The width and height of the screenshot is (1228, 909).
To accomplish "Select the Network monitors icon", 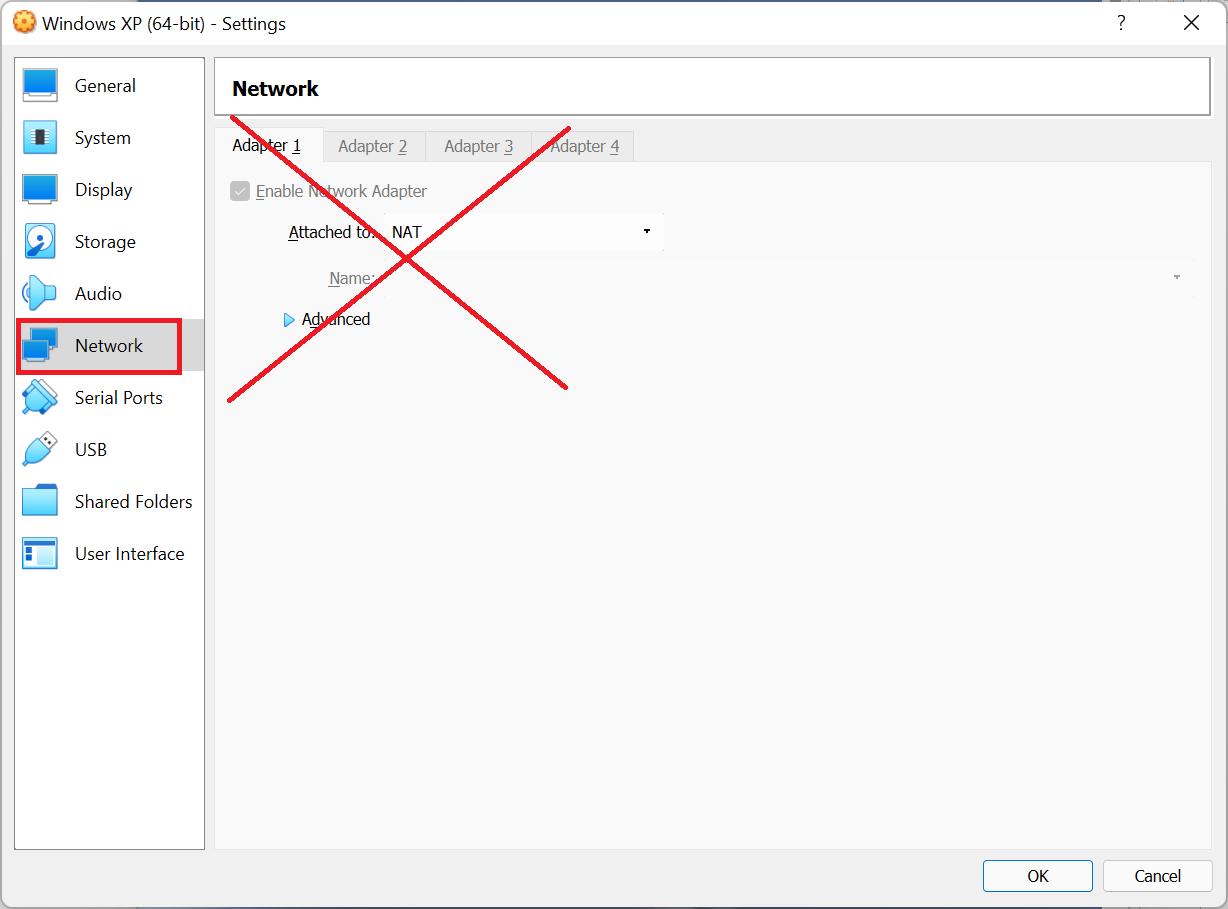I will coord(40,346).
